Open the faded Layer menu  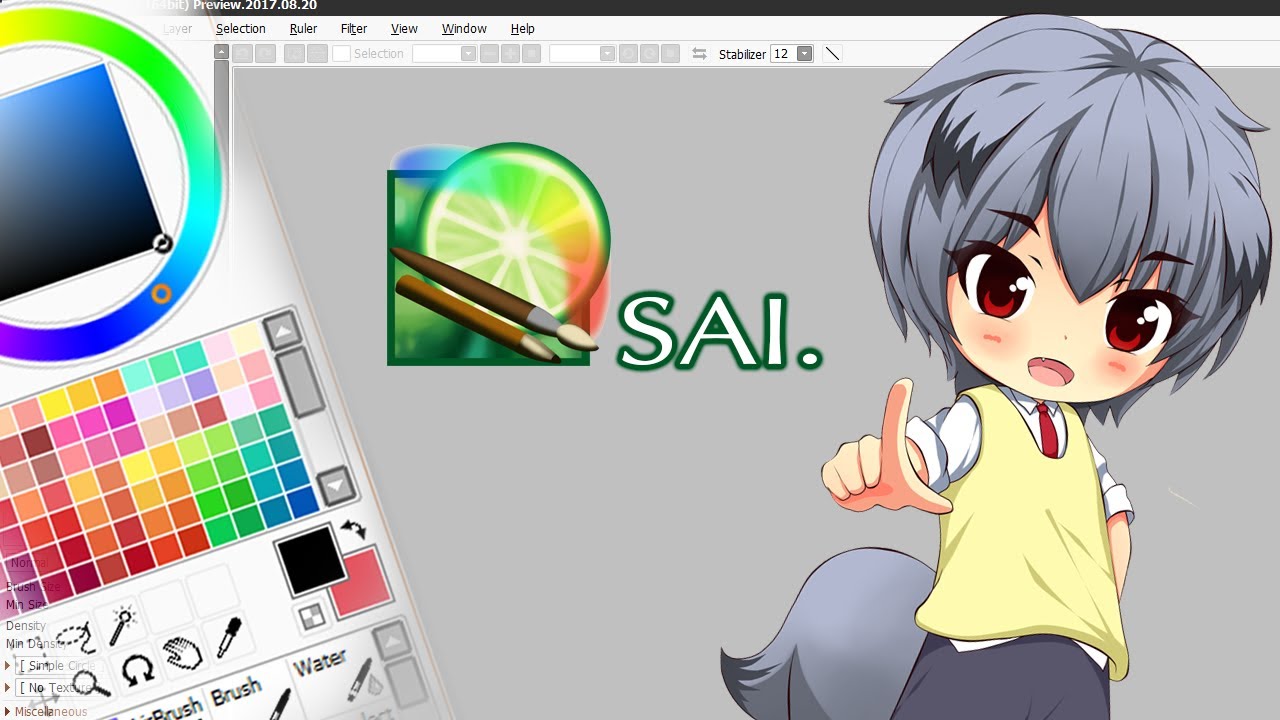(x=177, y=29)
